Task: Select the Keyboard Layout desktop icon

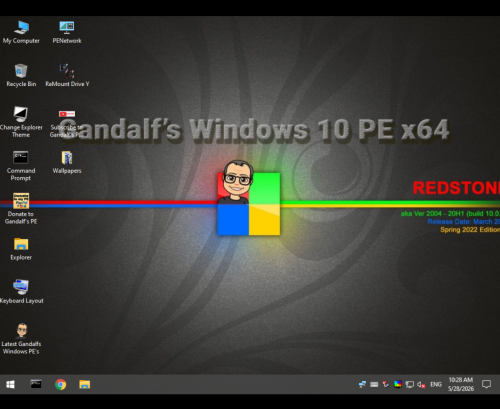Action: 21,292
